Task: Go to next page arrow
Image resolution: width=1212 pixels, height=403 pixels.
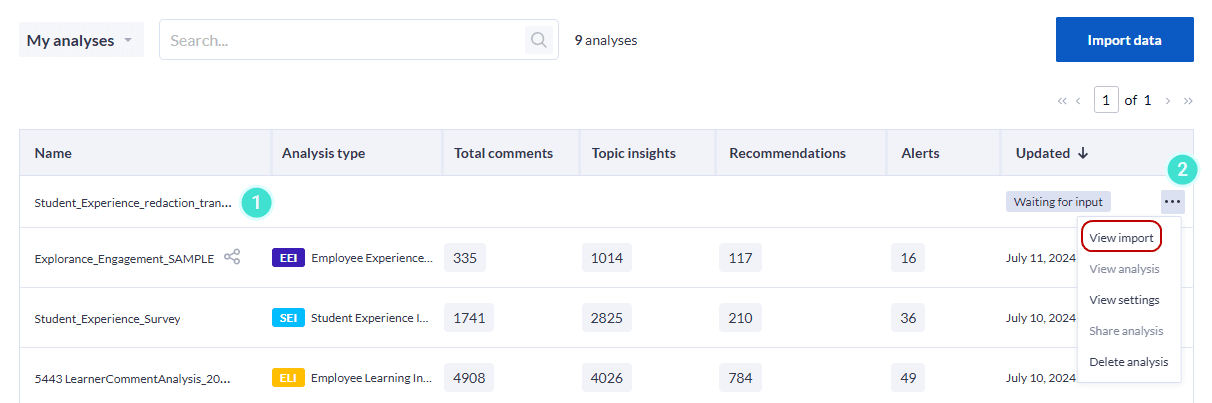Action: [1168, 101]
